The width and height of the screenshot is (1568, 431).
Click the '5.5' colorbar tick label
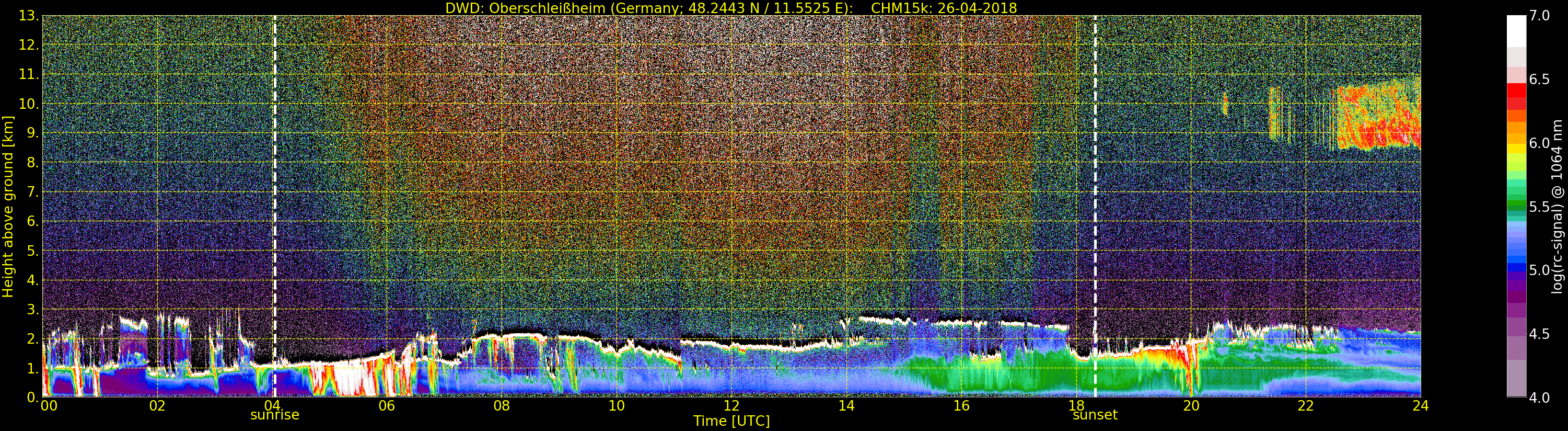(x=1539, y=207)
